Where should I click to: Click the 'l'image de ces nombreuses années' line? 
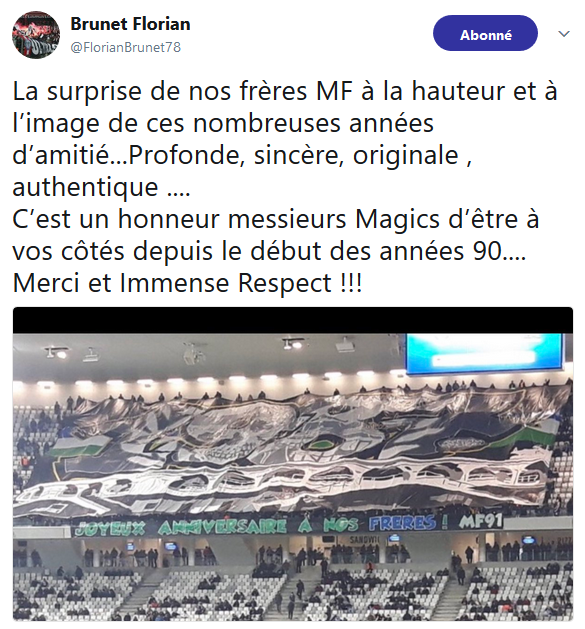pos(223,123)
